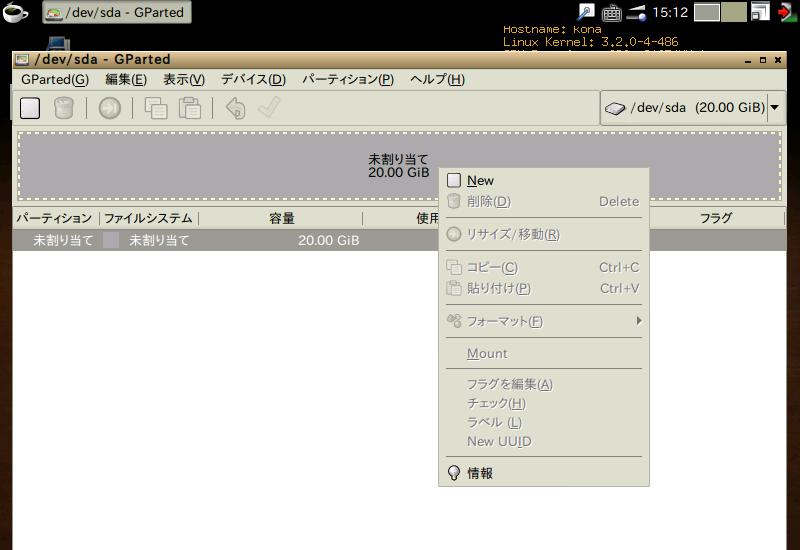Click the 15:12 clock in the panel

pyautogui.click(x=670, y=12)
